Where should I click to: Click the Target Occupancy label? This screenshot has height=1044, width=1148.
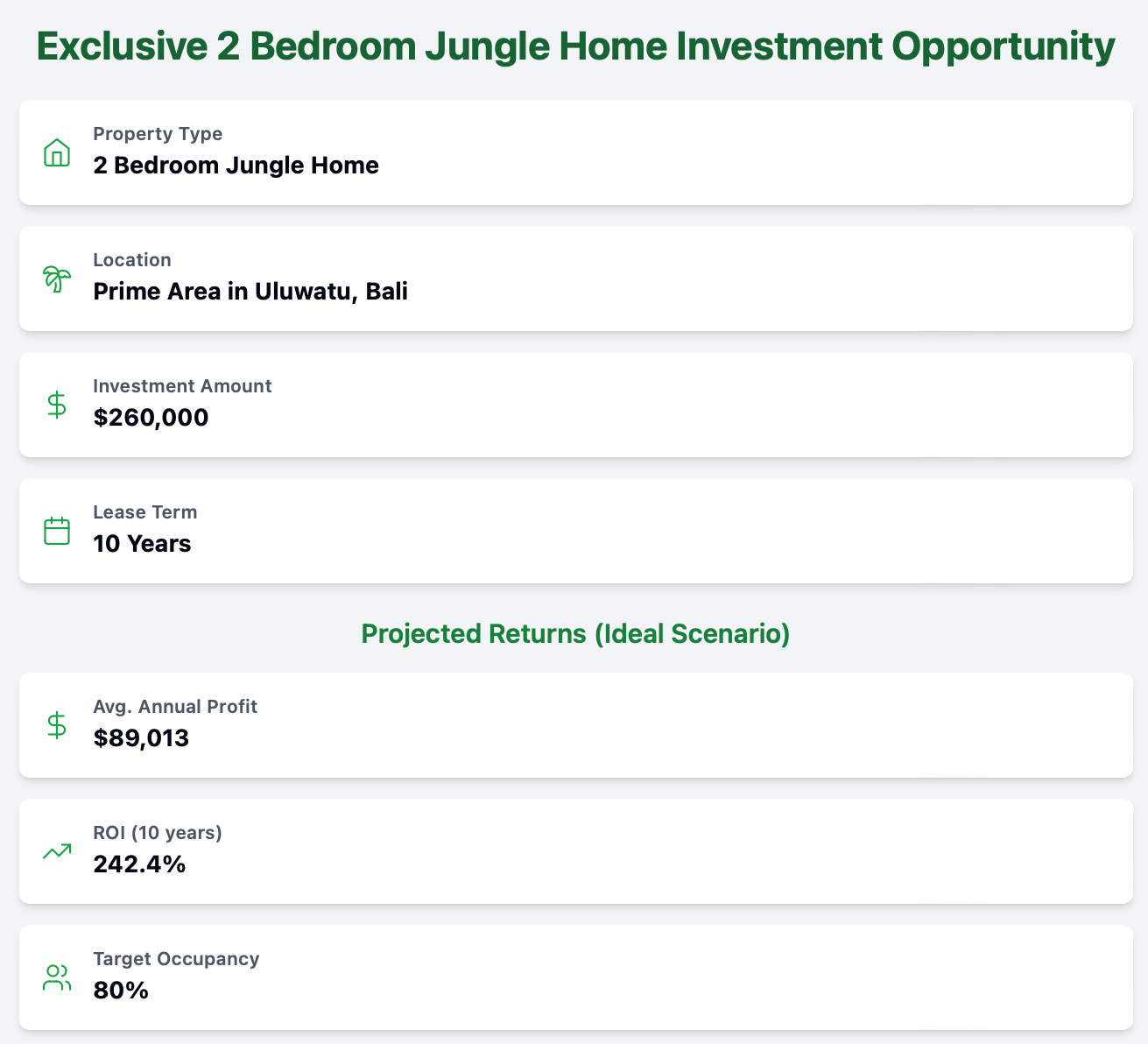tap(176, 959)
